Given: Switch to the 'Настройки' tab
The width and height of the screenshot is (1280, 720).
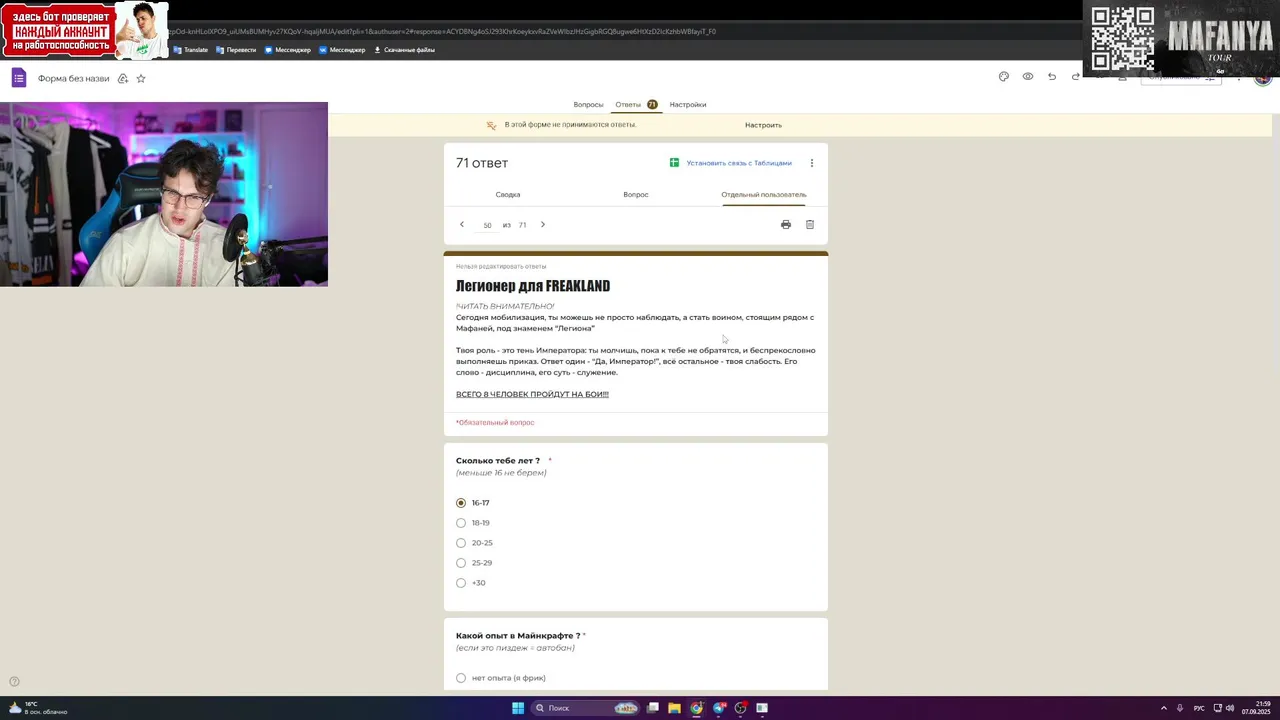Looking at the screenshot, I should click(x=688, y=105).
